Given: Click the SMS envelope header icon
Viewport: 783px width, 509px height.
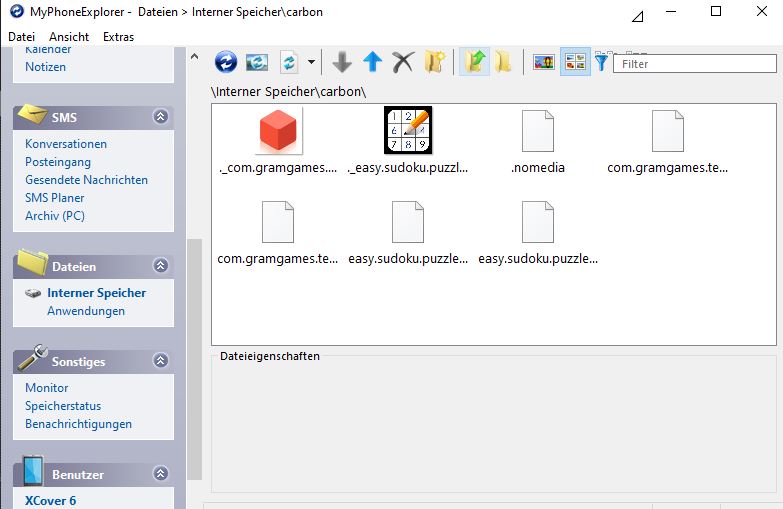Looking at the screenshot, I should [32, 115].
